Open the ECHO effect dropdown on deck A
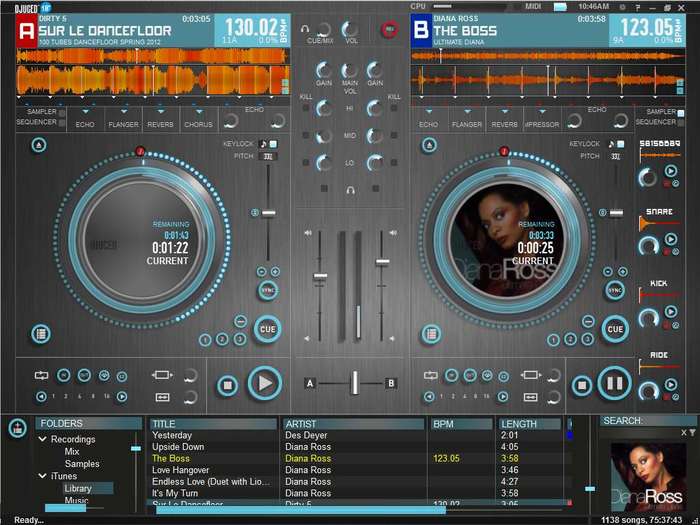Viewport: 700px width, 525px height. (x=85, y=111)
